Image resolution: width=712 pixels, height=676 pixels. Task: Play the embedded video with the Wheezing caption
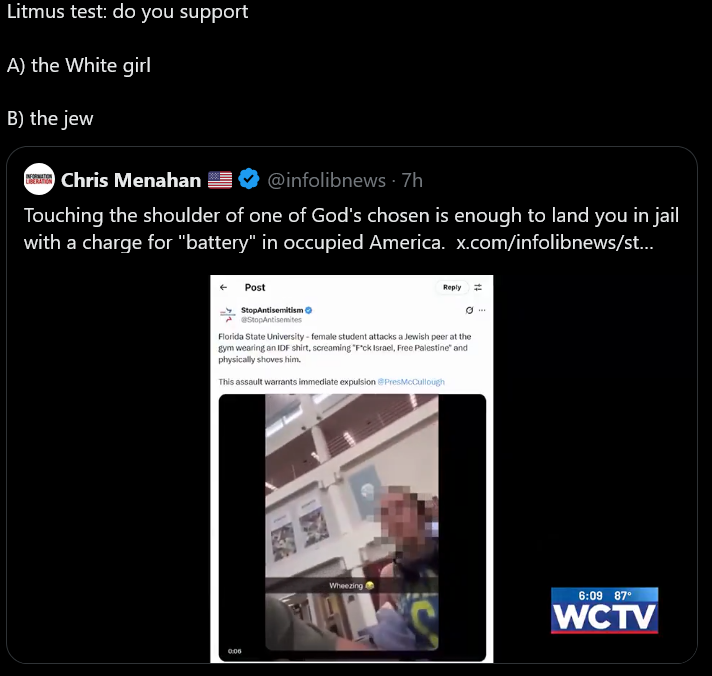coord(352,522)
